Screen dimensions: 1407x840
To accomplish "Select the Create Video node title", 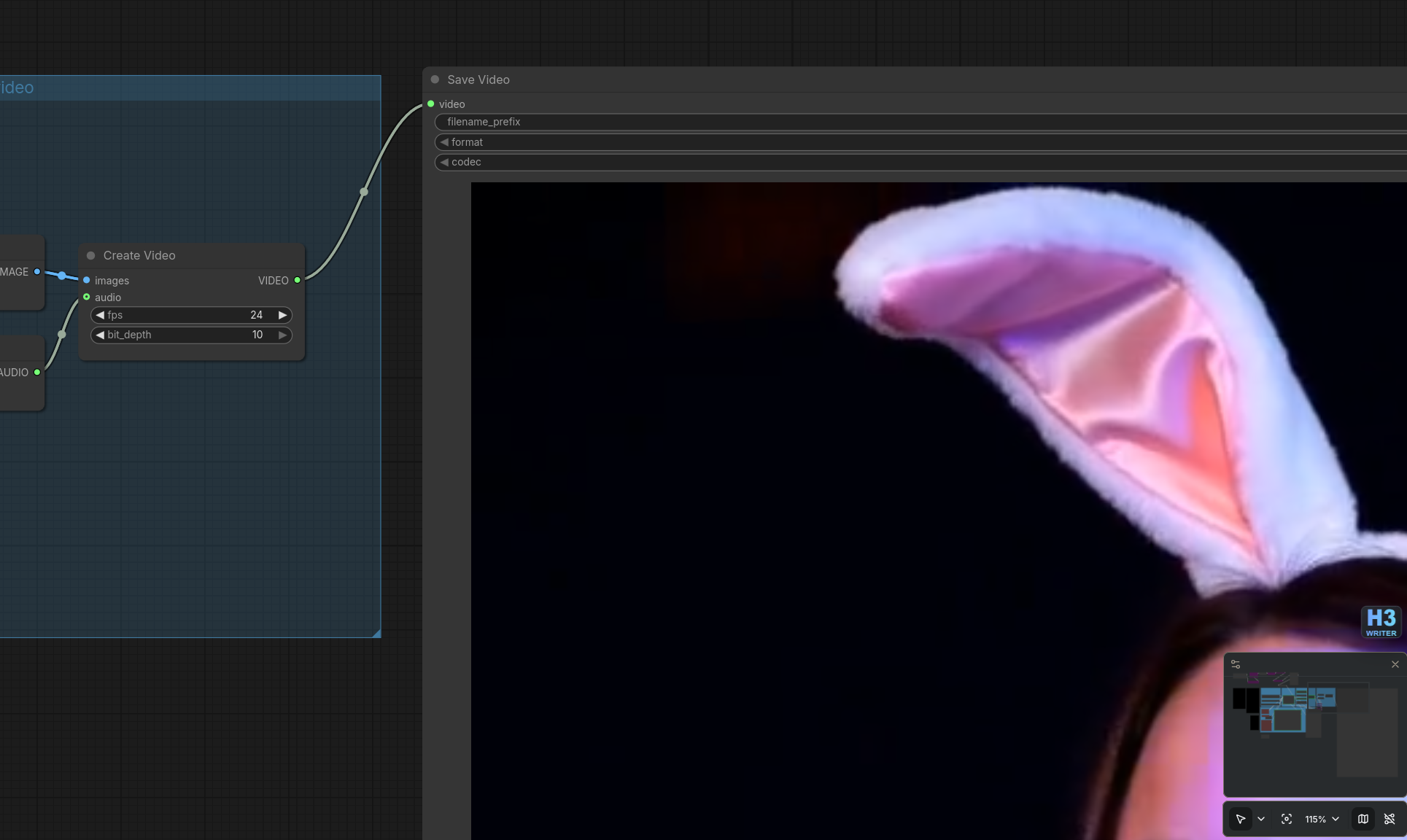I will 139,255.
